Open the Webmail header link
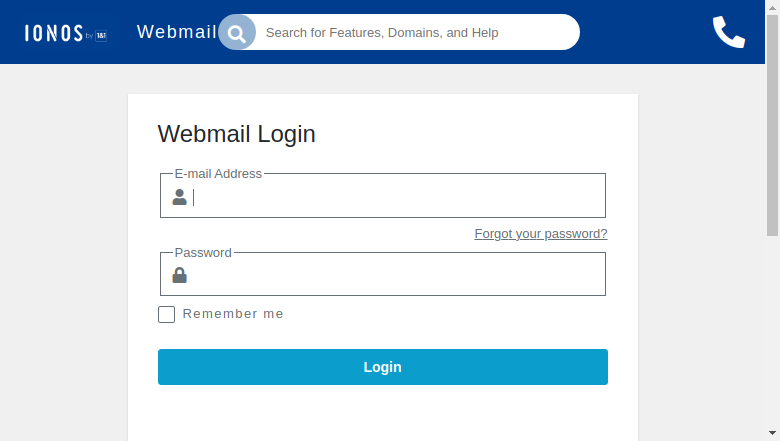The width and height of the screenshot is (780, 441). click(177, 32)
